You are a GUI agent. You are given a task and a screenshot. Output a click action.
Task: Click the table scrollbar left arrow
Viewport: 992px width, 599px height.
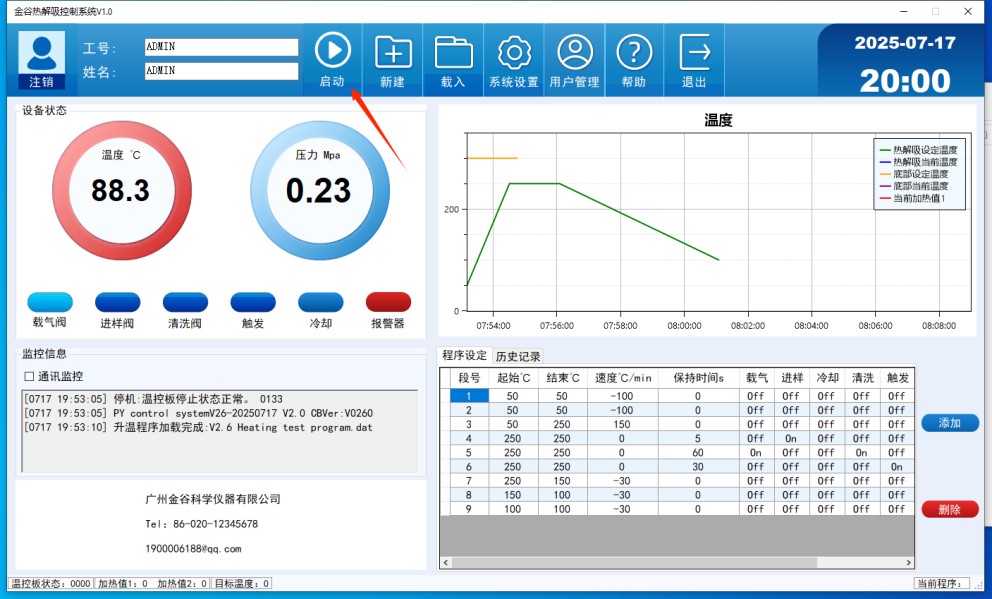[446, 562]
